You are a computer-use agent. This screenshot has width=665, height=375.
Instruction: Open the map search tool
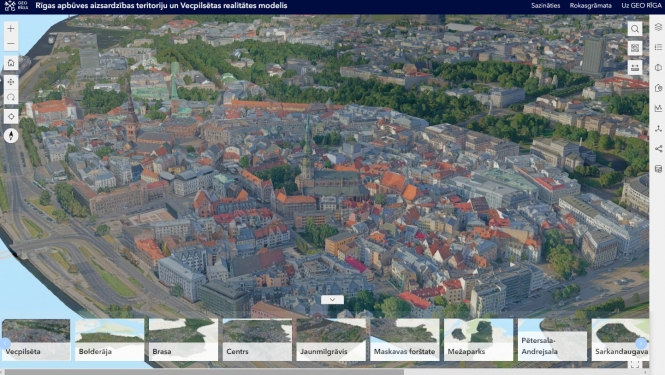pos(634,29)
